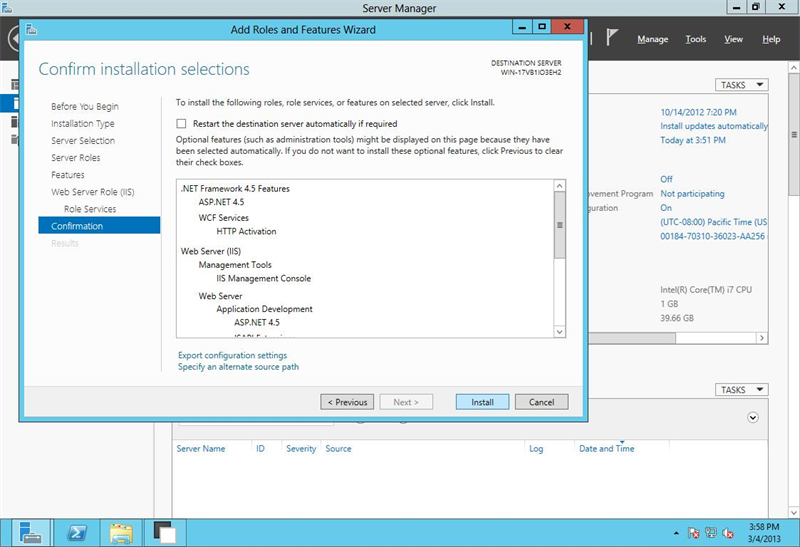The width and height of the screenshot is (800, 547).
Task: Click the wizard title bar icon
Action: [x=32, y=29]
